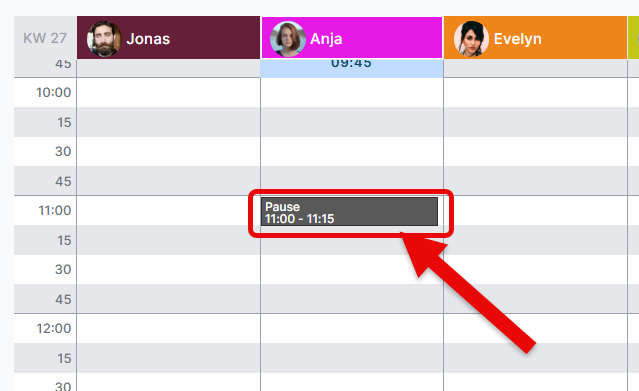Select Jonas's 11:30 time slot
The height and width of the screenshot is (391, 639).
coord(168,270)
